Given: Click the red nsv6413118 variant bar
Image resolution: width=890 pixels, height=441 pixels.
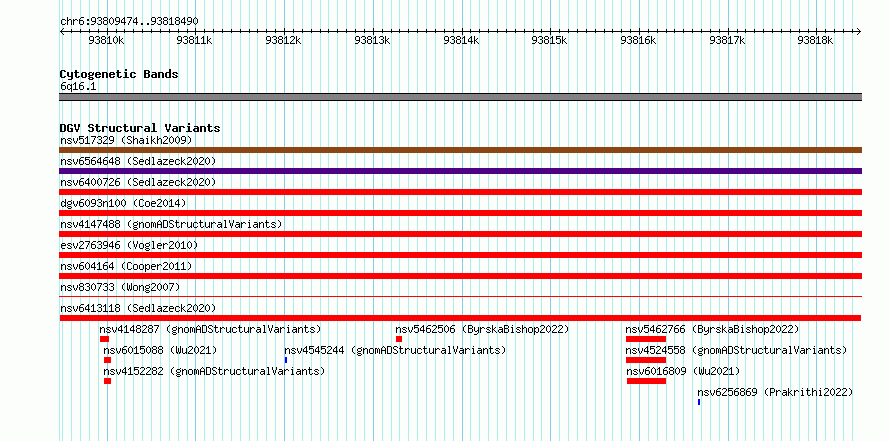Looking at the screenshot, I should (x=460, y=318).
